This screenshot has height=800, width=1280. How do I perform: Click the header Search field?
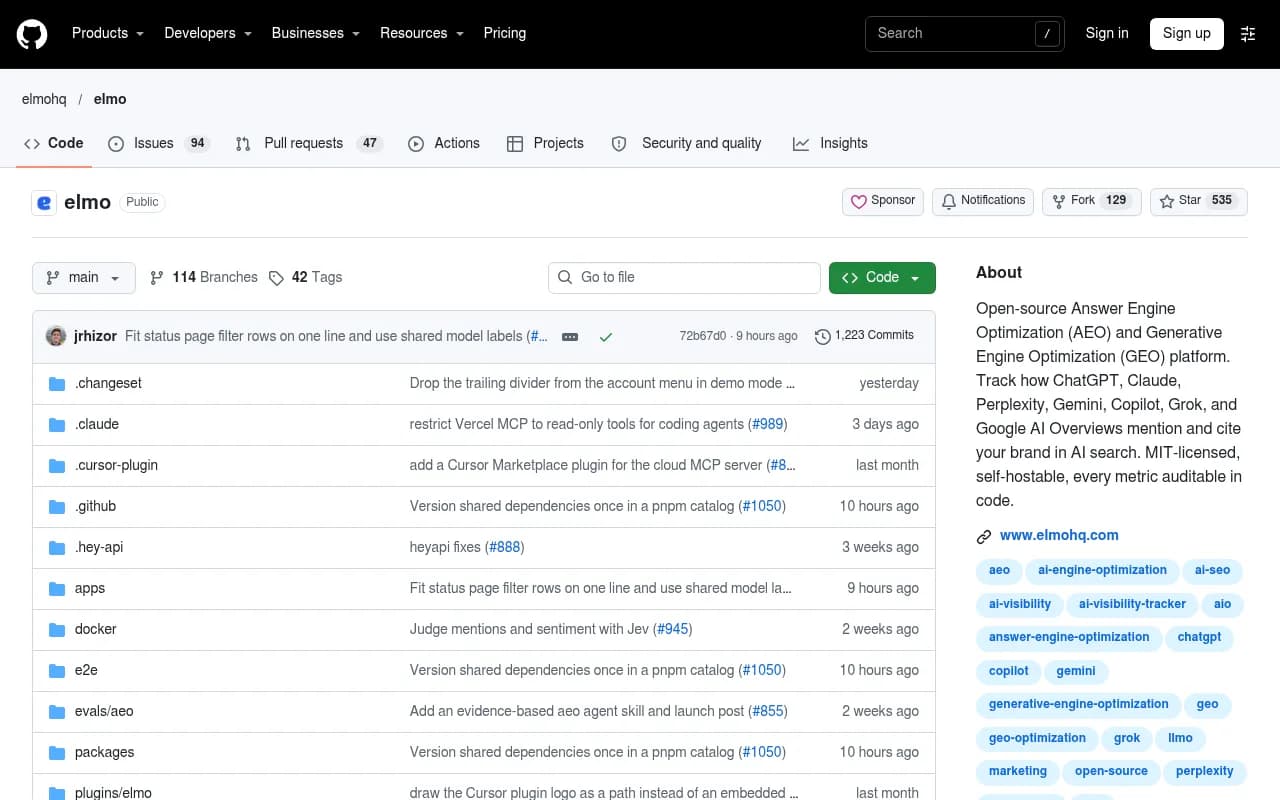965,33
